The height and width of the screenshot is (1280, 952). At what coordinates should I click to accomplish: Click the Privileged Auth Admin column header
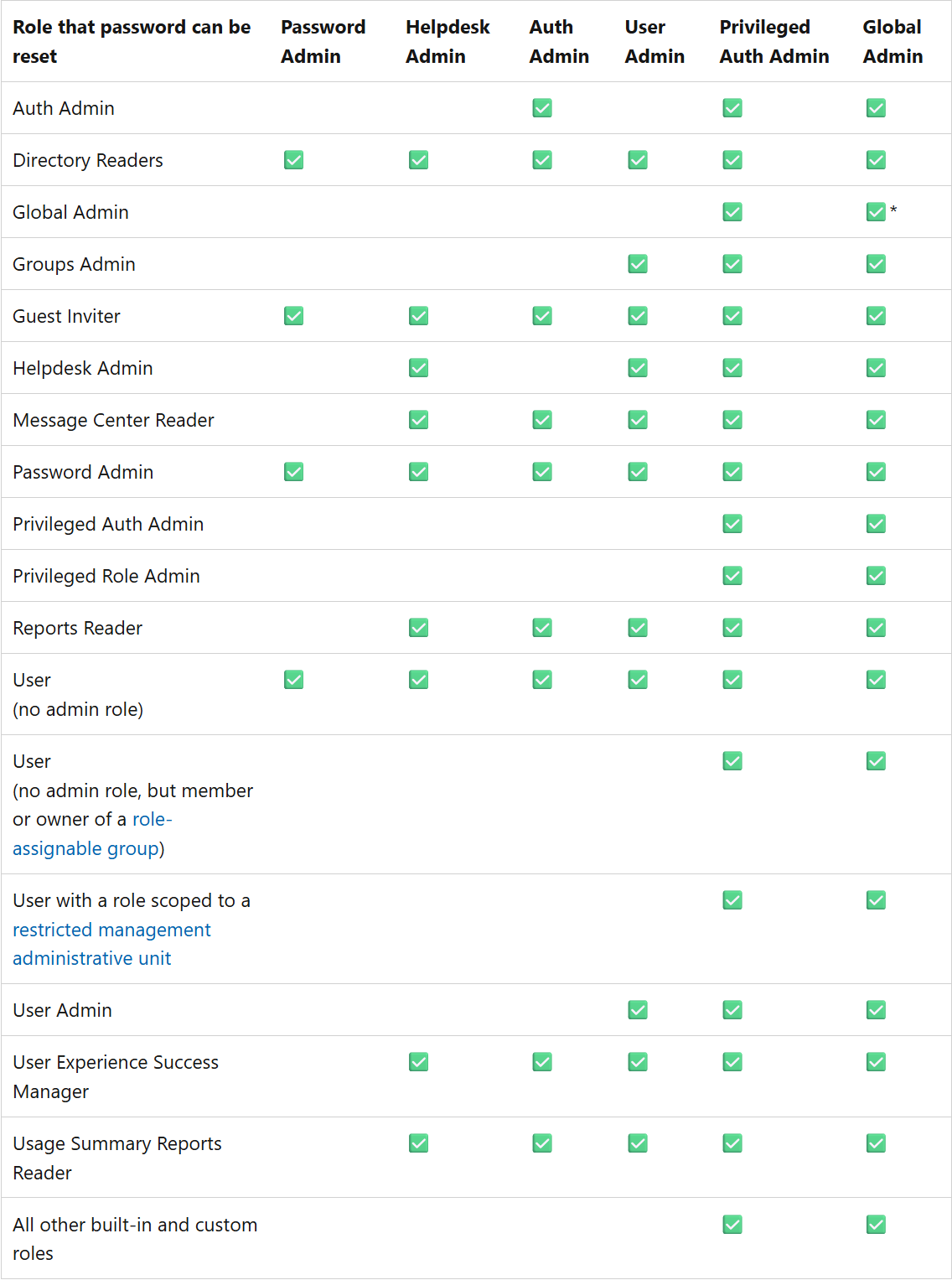pos(773,42)
